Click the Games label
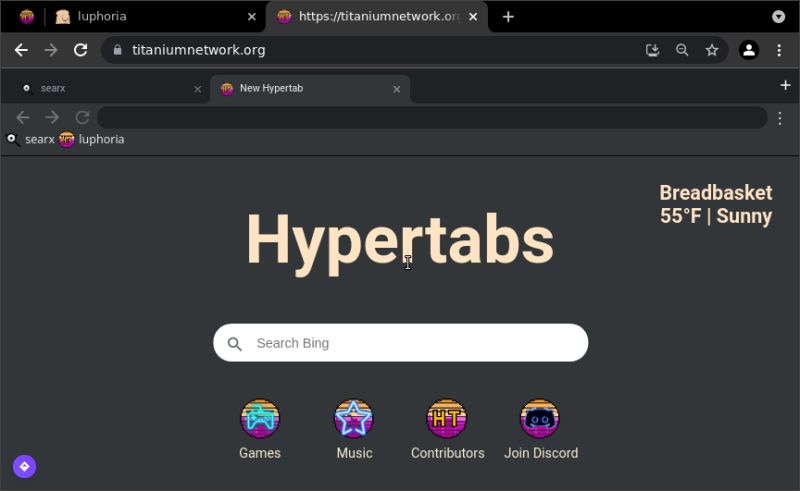The height and width of the screenshot is (491, 800). coord(260,453)
